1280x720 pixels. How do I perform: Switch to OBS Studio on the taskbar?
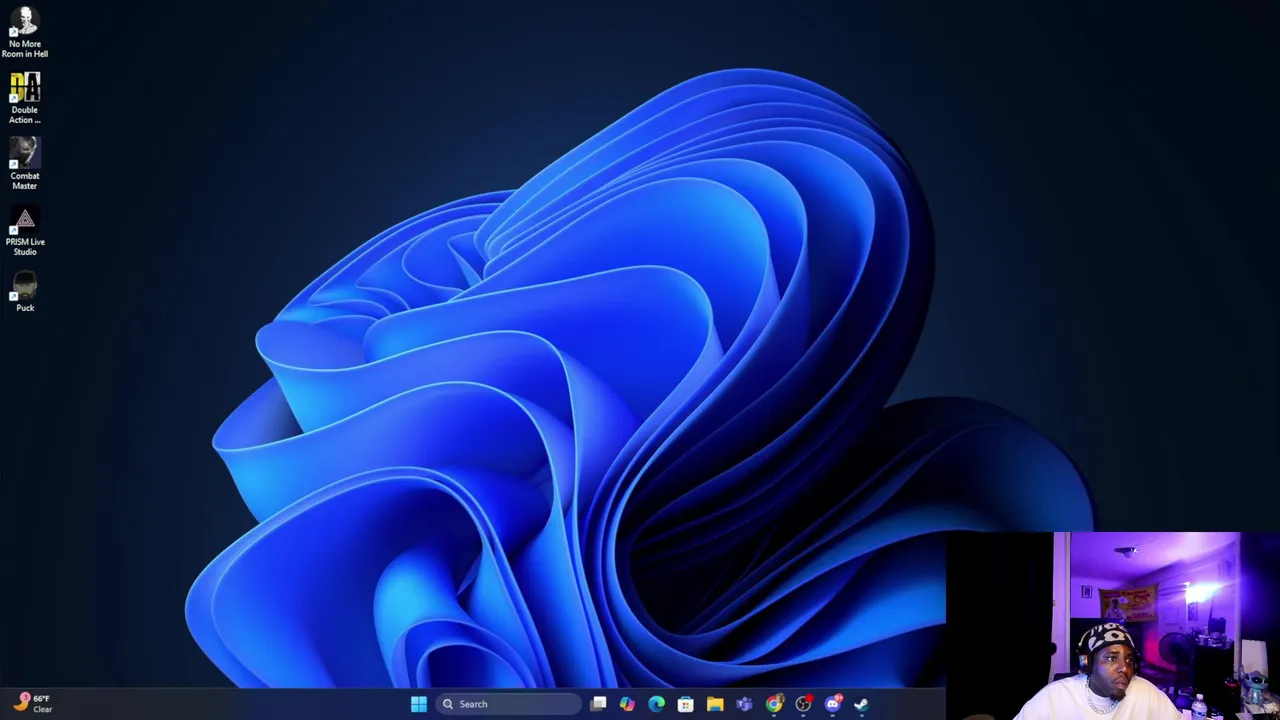[x=803, y=704]
